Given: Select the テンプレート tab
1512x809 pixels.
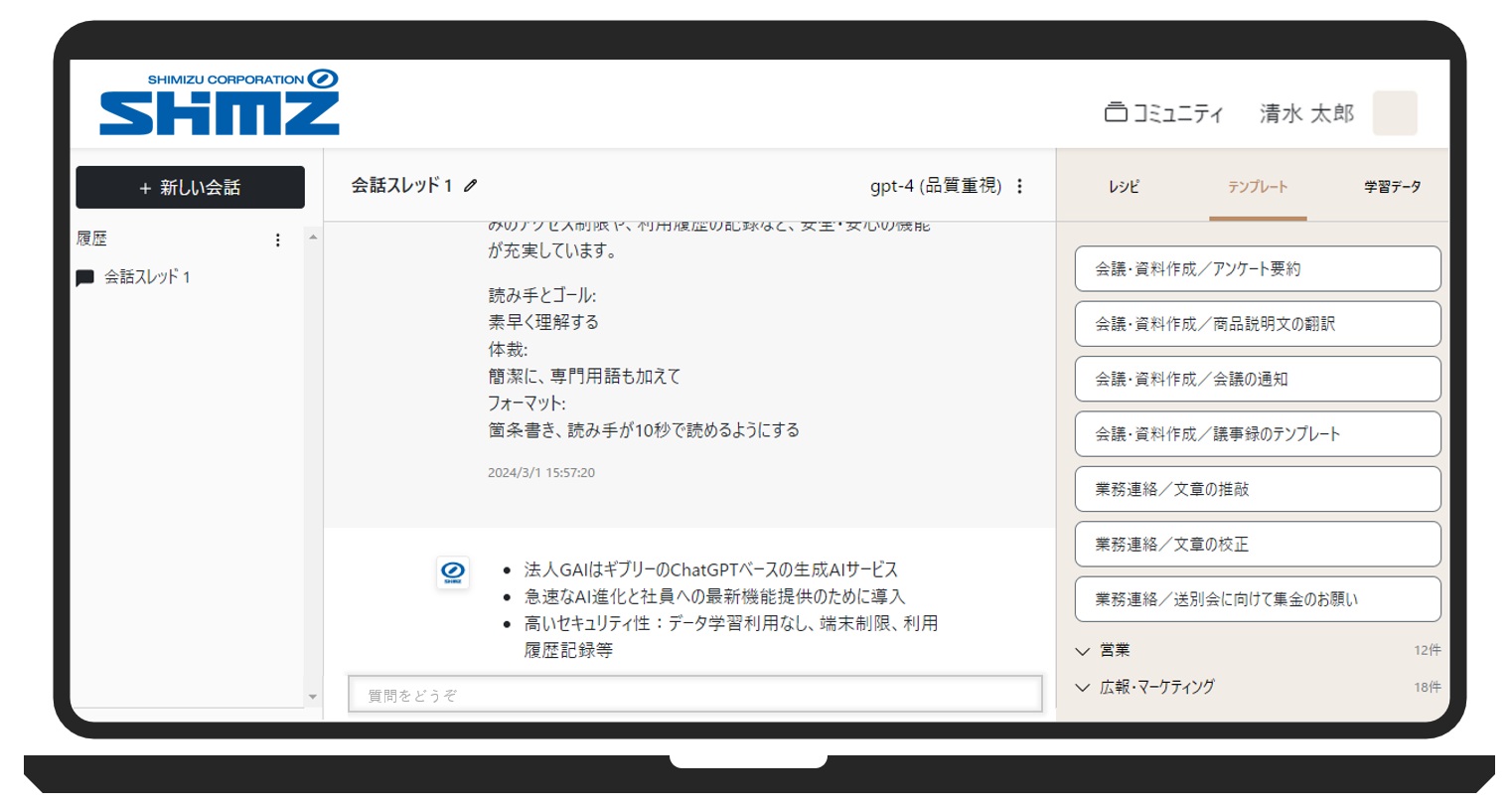Looking at the screenshot, I should 1257,187.
